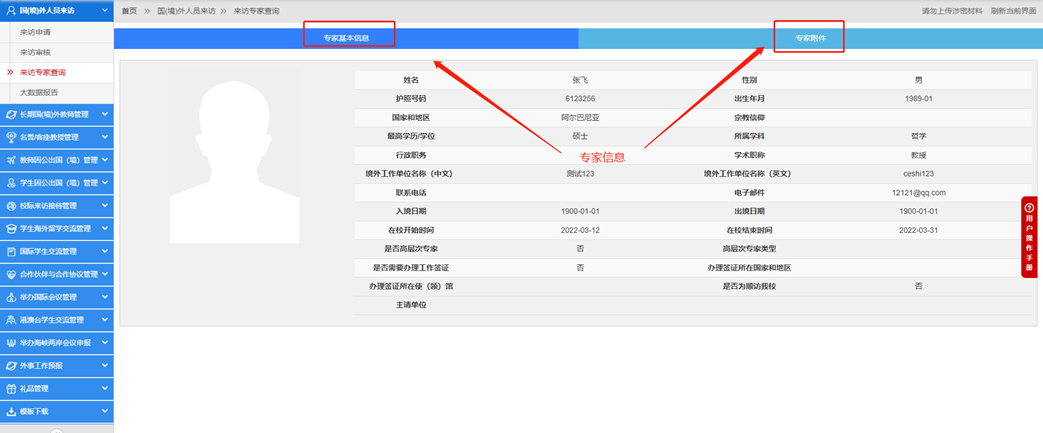Open 来访申请 in the sidebar
Image resolution: width=1043 pixels, height=433 pixels.
(x=36, y=32)
